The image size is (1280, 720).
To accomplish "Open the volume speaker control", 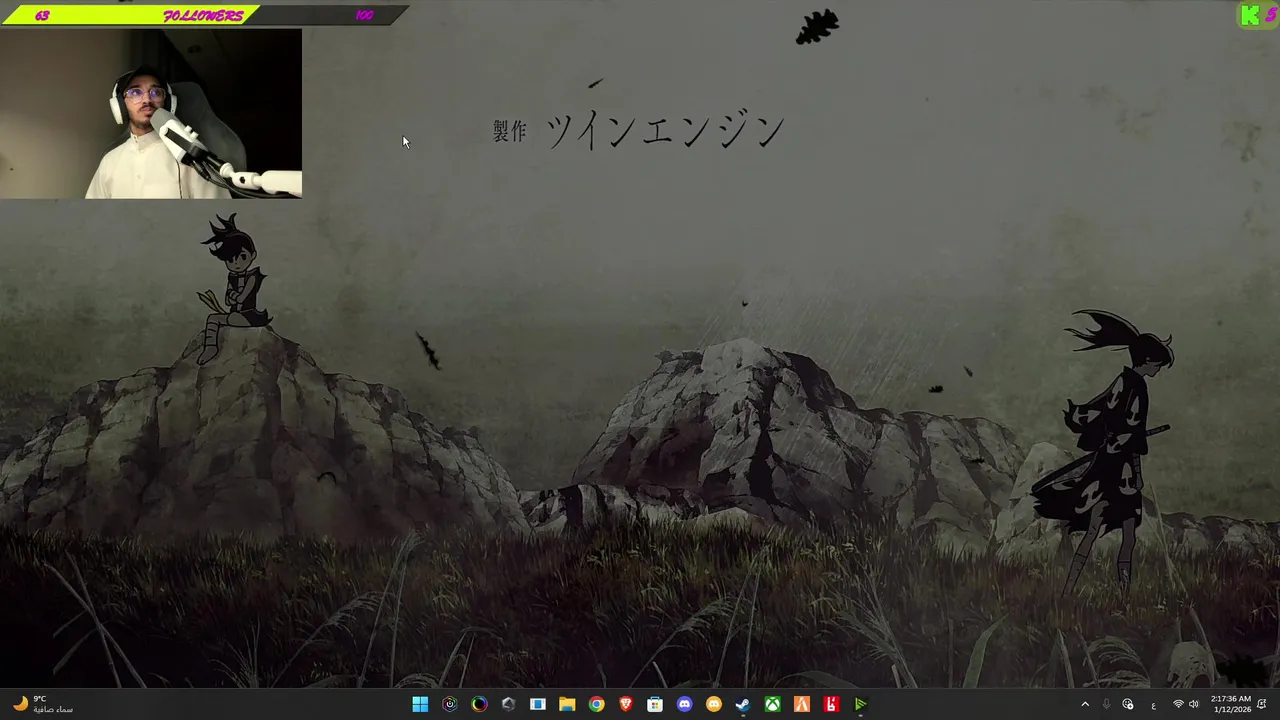I will click(x=1193, y=704).
